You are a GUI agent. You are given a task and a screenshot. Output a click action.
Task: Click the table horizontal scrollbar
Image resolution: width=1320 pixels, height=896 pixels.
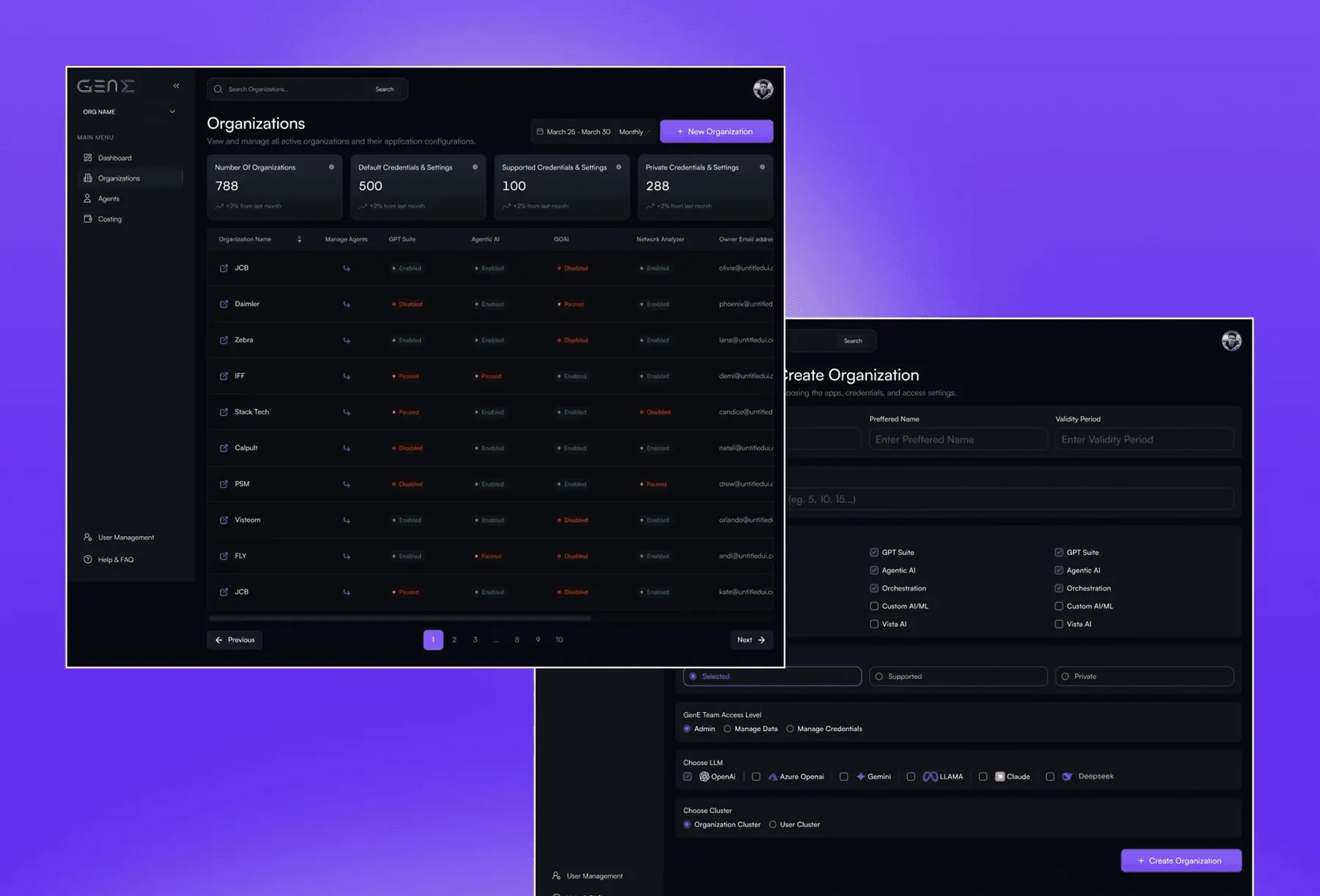click(x=400, y=618)
